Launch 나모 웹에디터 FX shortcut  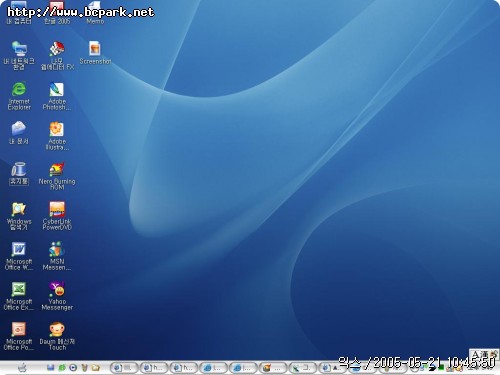[57, 55]
